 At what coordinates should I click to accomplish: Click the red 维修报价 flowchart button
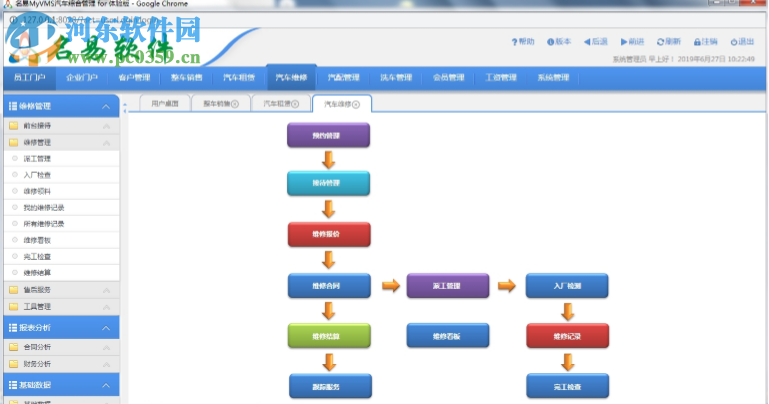coord(329,234)
